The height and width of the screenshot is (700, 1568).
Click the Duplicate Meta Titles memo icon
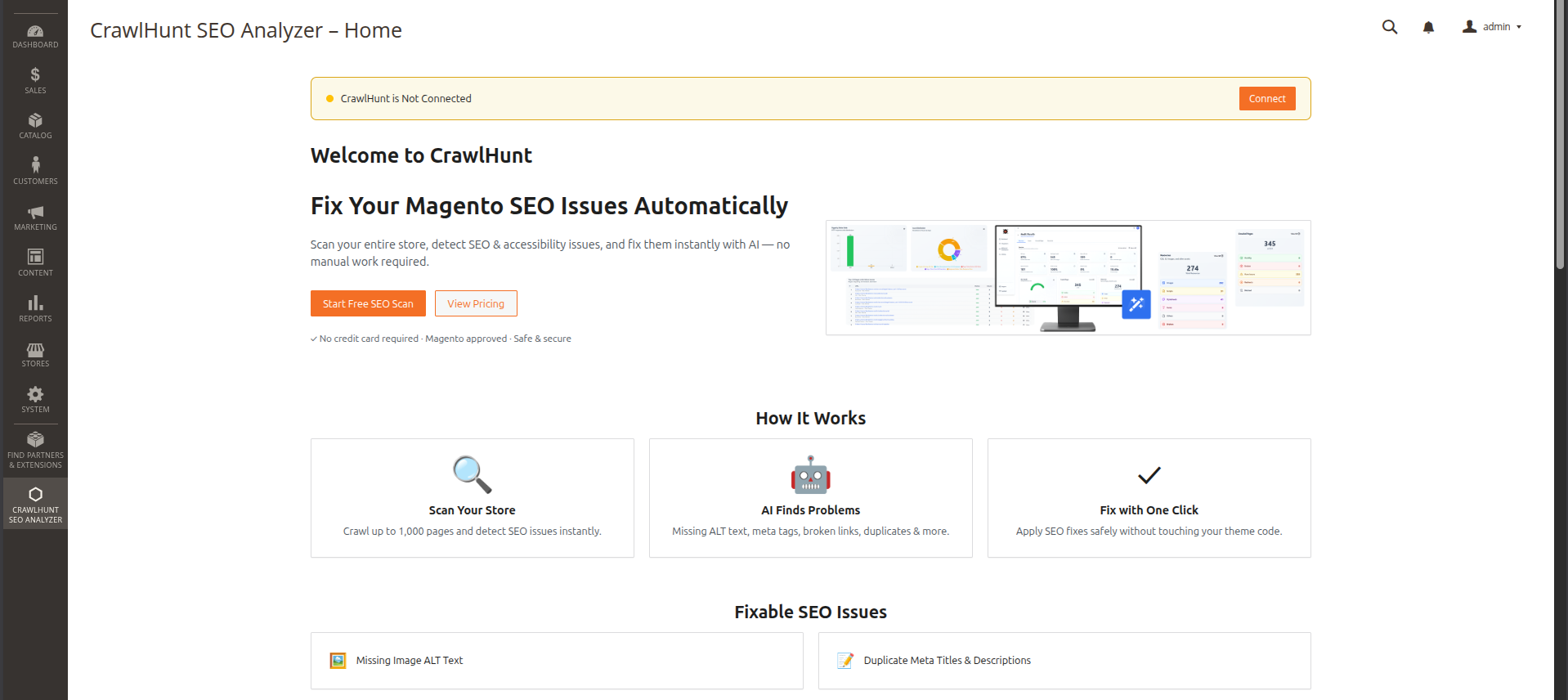click(845, 661)
